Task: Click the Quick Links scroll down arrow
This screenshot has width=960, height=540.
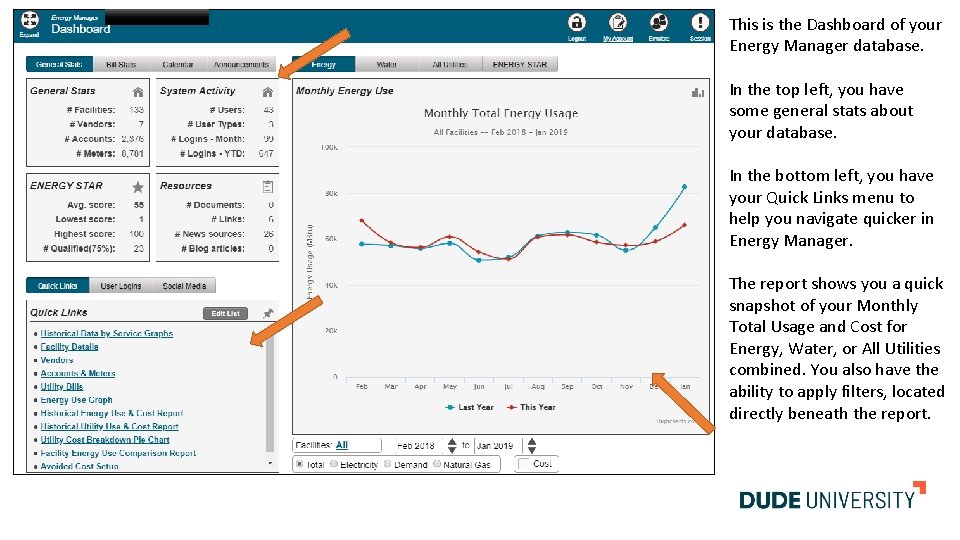Action: tap(270, 463)
